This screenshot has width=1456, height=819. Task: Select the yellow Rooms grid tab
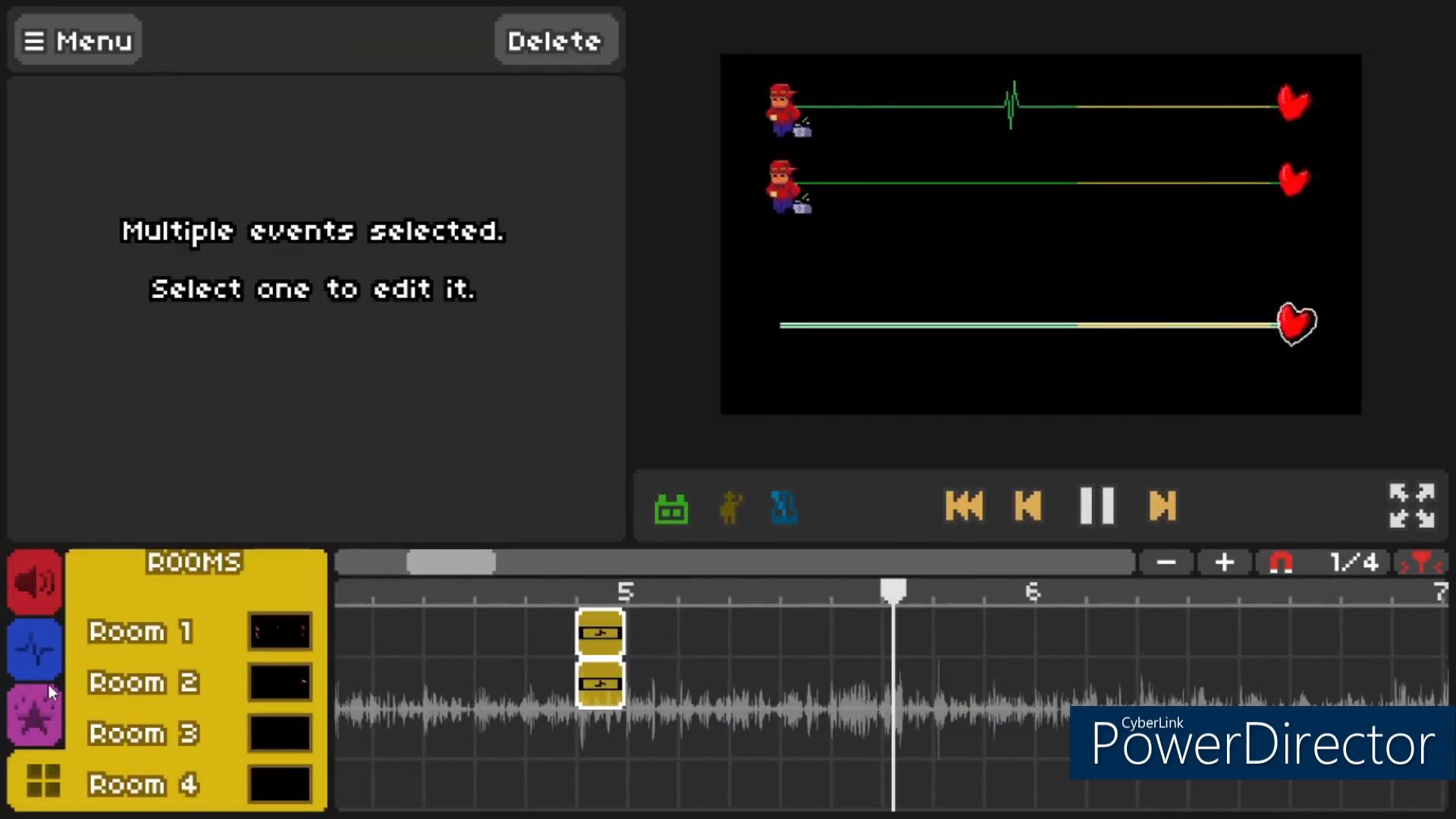coord(42,780)
